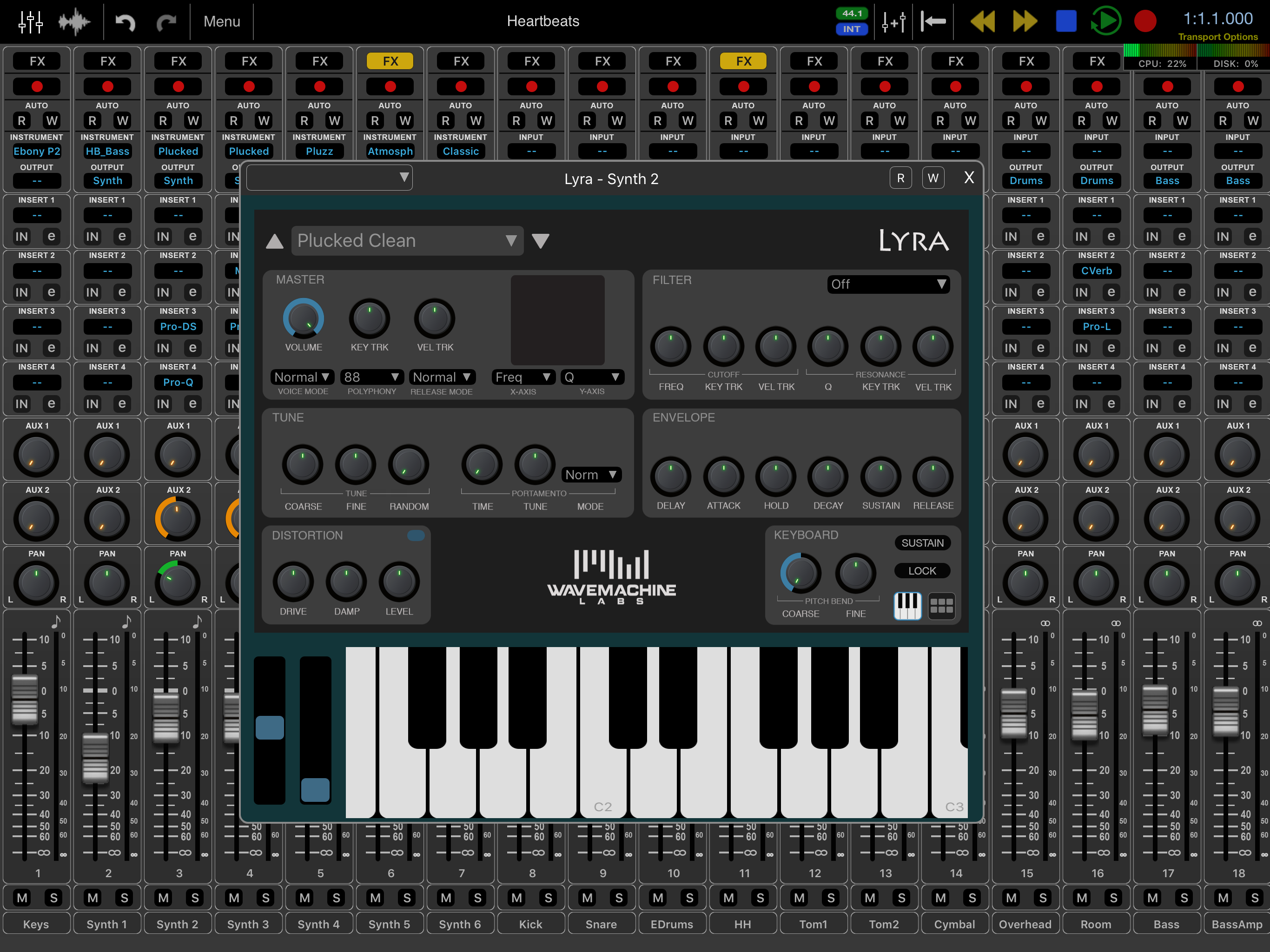This screenshot has width=1270, height=952.
Task: Return playhead to start
Action: coord(933,22)
